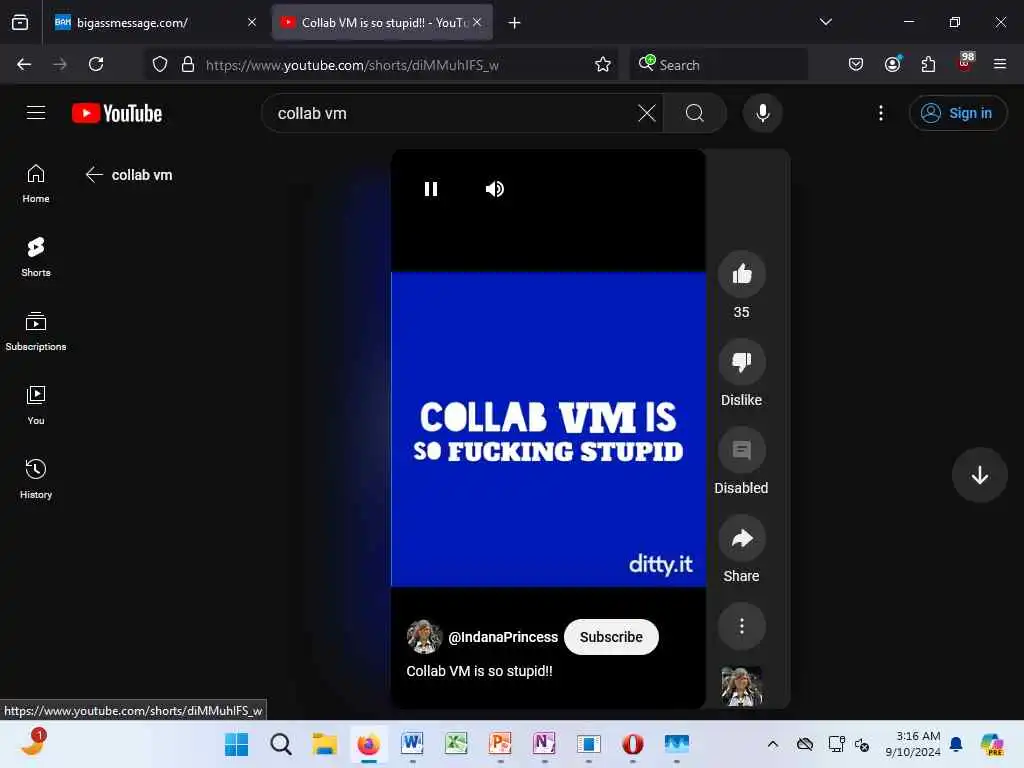Bookmark this page with the star
Screen dimensions: 1024x768
click(602, 64)
